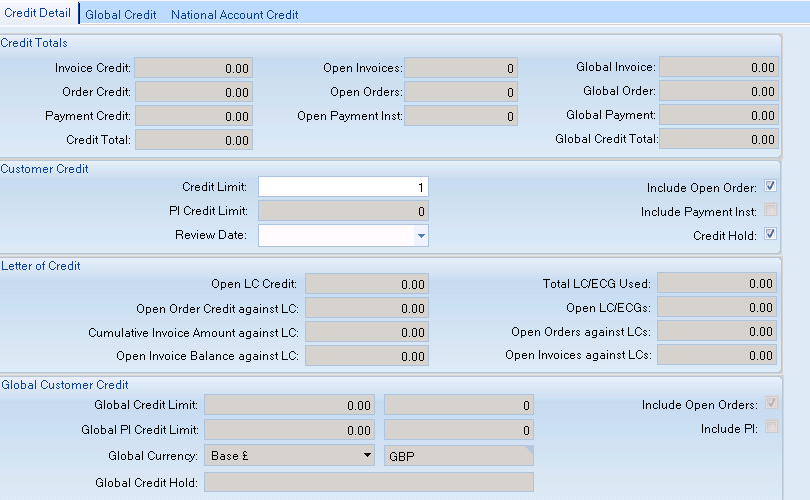Select the Open Invoices against LCs field
Image resolution: width=810 pixels, height=500 pixels.
(717, 355)
